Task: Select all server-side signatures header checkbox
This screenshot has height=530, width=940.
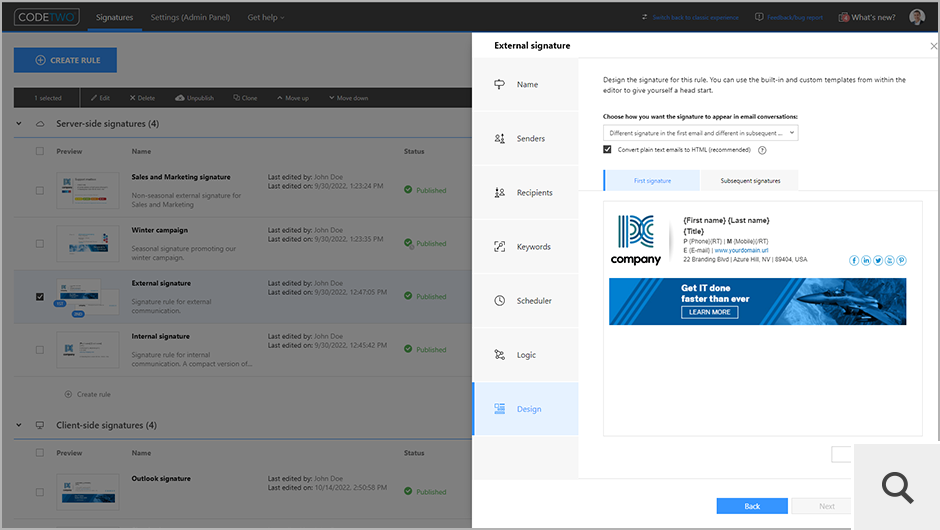Action: [x=40, y=151]
